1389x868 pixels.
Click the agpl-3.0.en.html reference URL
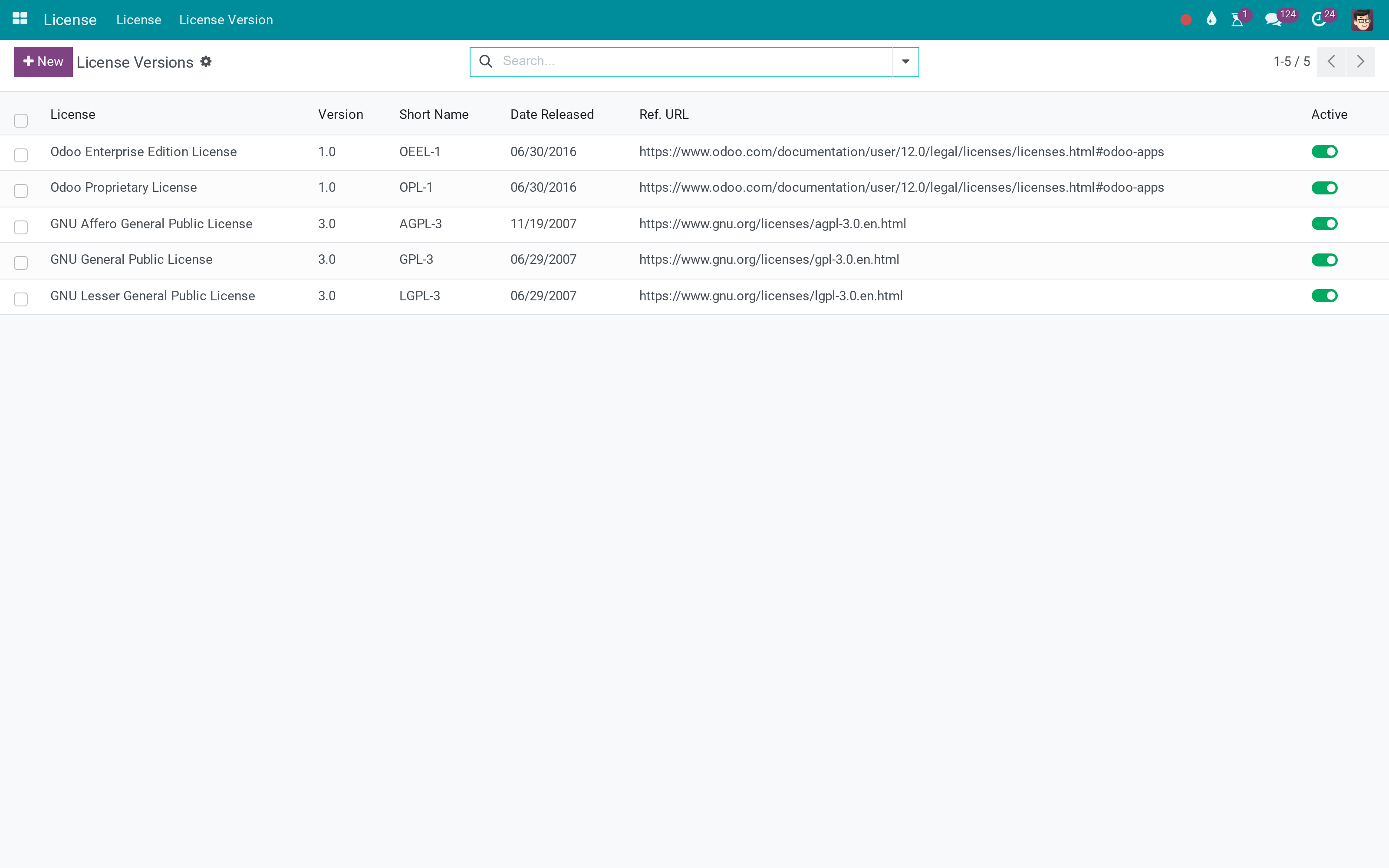point(773,224)
